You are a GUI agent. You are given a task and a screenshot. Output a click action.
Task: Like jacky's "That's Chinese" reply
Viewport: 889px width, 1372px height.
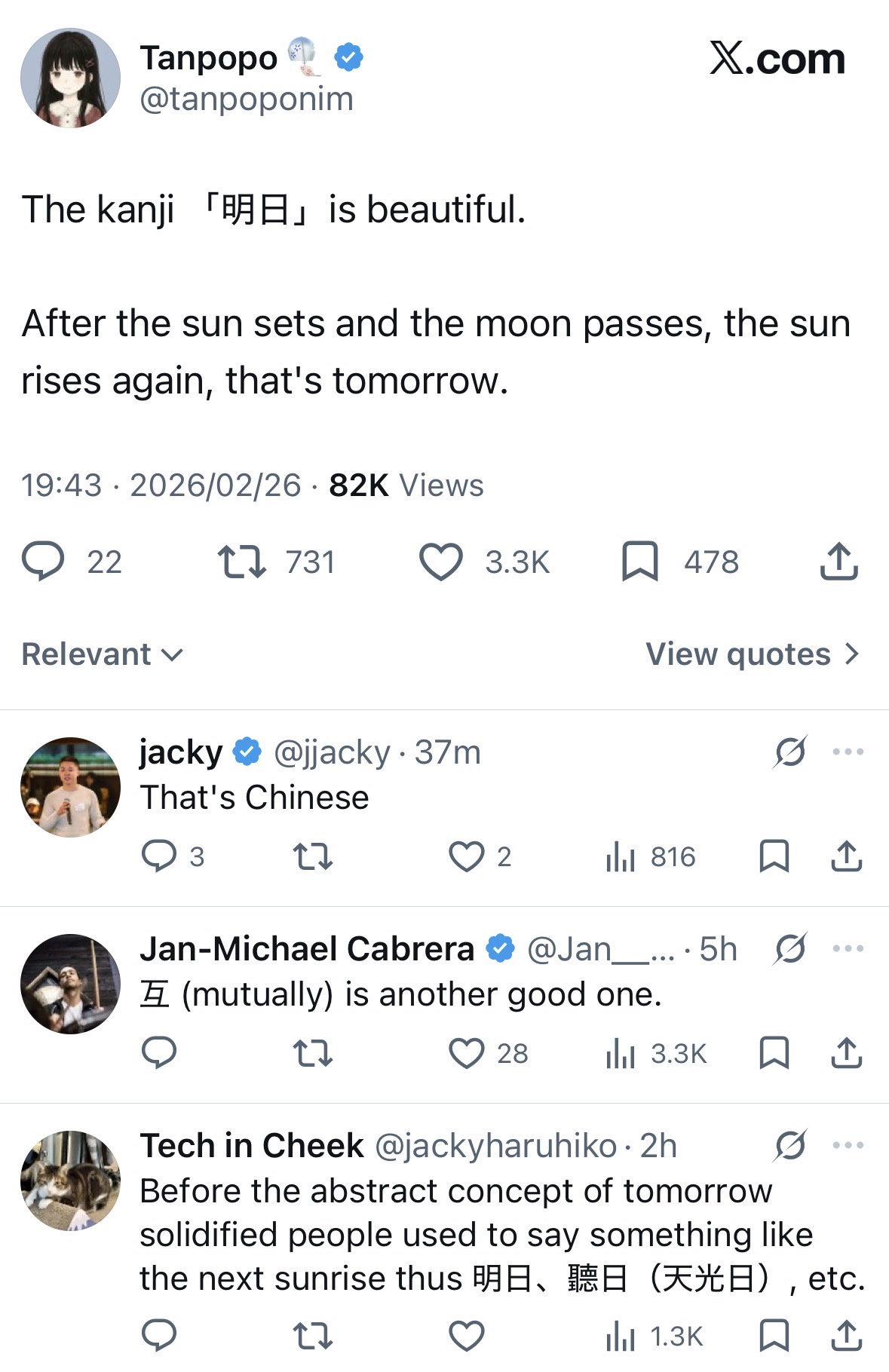466,856
